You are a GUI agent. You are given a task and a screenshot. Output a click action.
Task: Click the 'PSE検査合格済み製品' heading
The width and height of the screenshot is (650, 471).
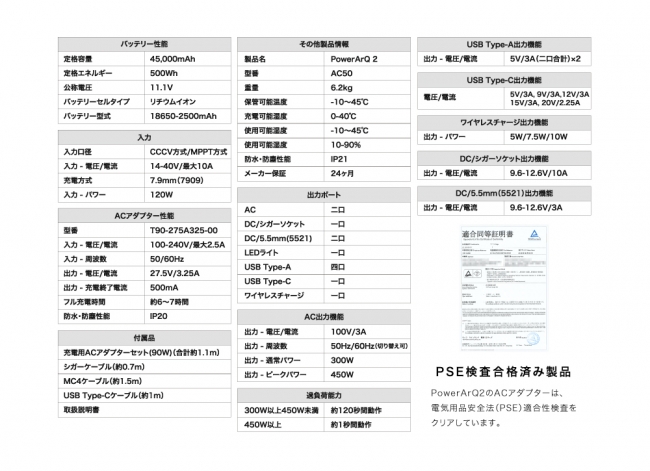pyautogui.click(x=504, y=371)
